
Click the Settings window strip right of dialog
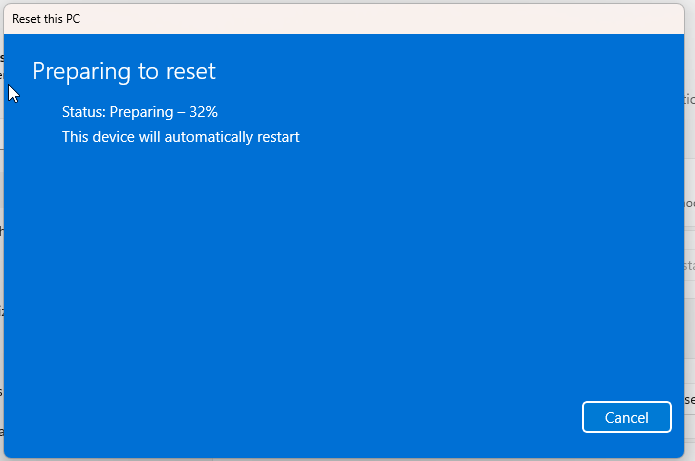pos(690,230)
